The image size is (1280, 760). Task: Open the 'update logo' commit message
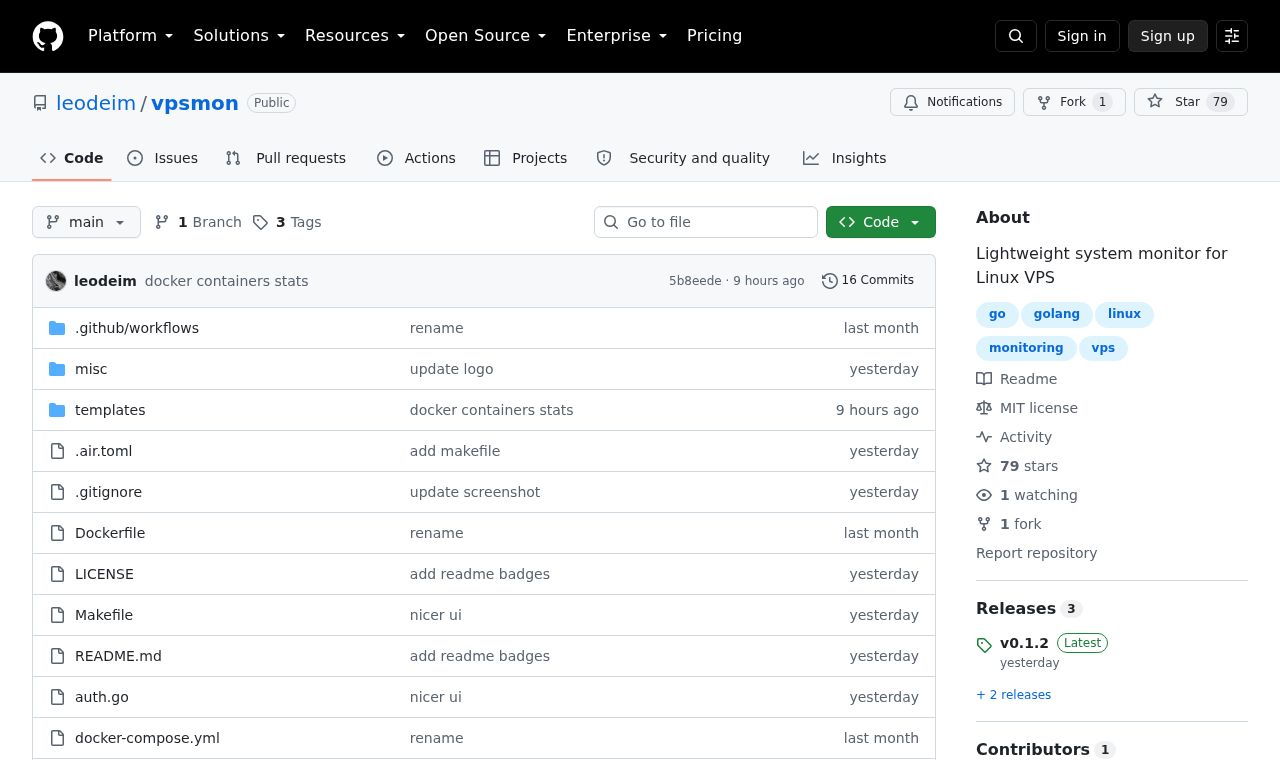click(452, 369)
